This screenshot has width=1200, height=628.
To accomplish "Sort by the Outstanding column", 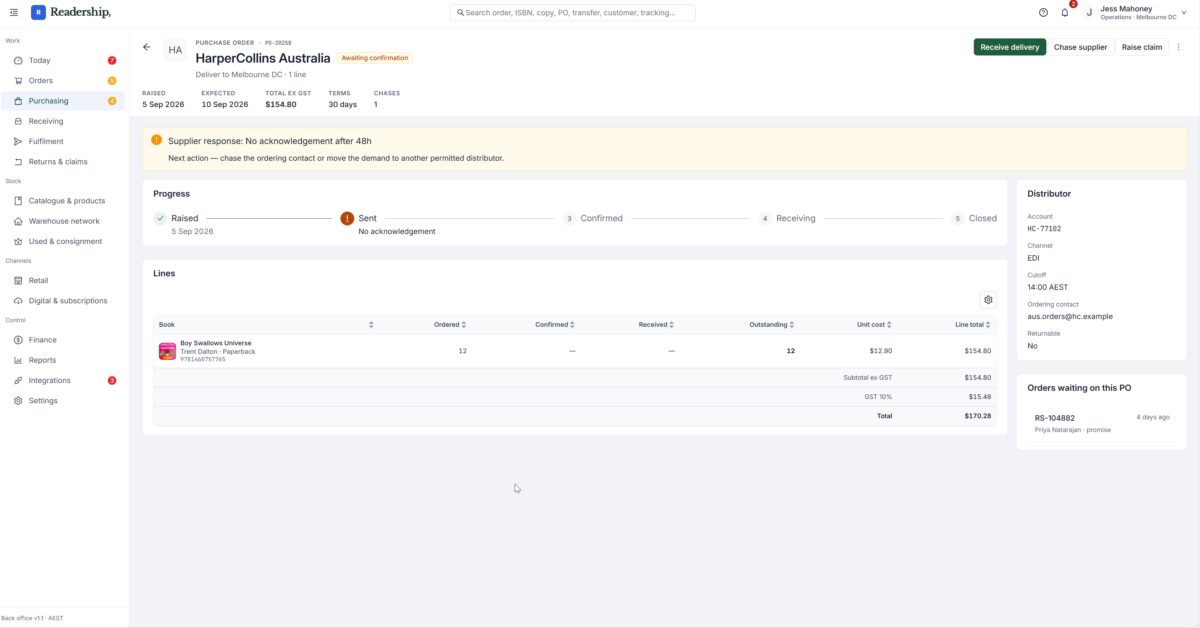I will pyautogui.click(x=772, y=325).
